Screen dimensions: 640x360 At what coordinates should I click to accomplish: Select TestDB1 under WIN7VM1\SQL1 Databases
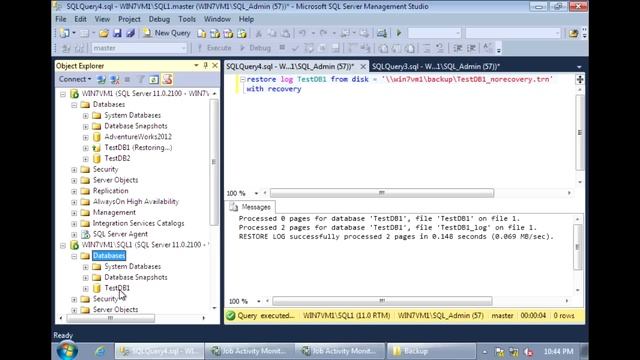pos(117,288)
